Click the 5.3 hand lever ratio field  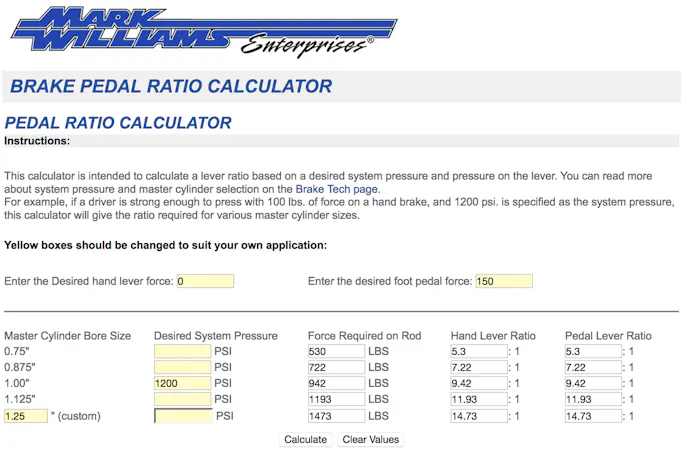tap(479, 352)
